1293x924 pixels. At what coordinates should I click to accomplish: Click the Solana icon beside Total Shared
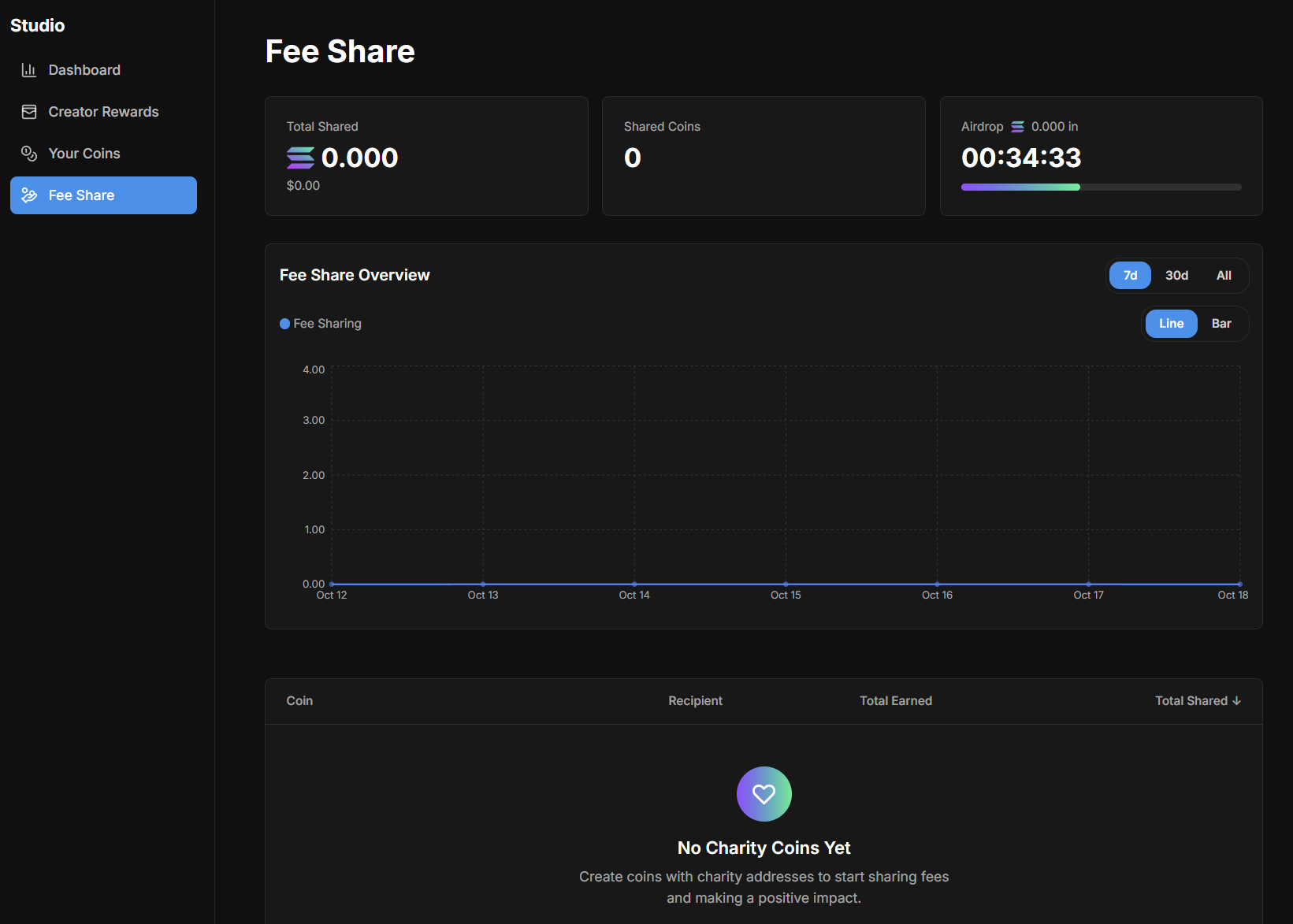301,158
